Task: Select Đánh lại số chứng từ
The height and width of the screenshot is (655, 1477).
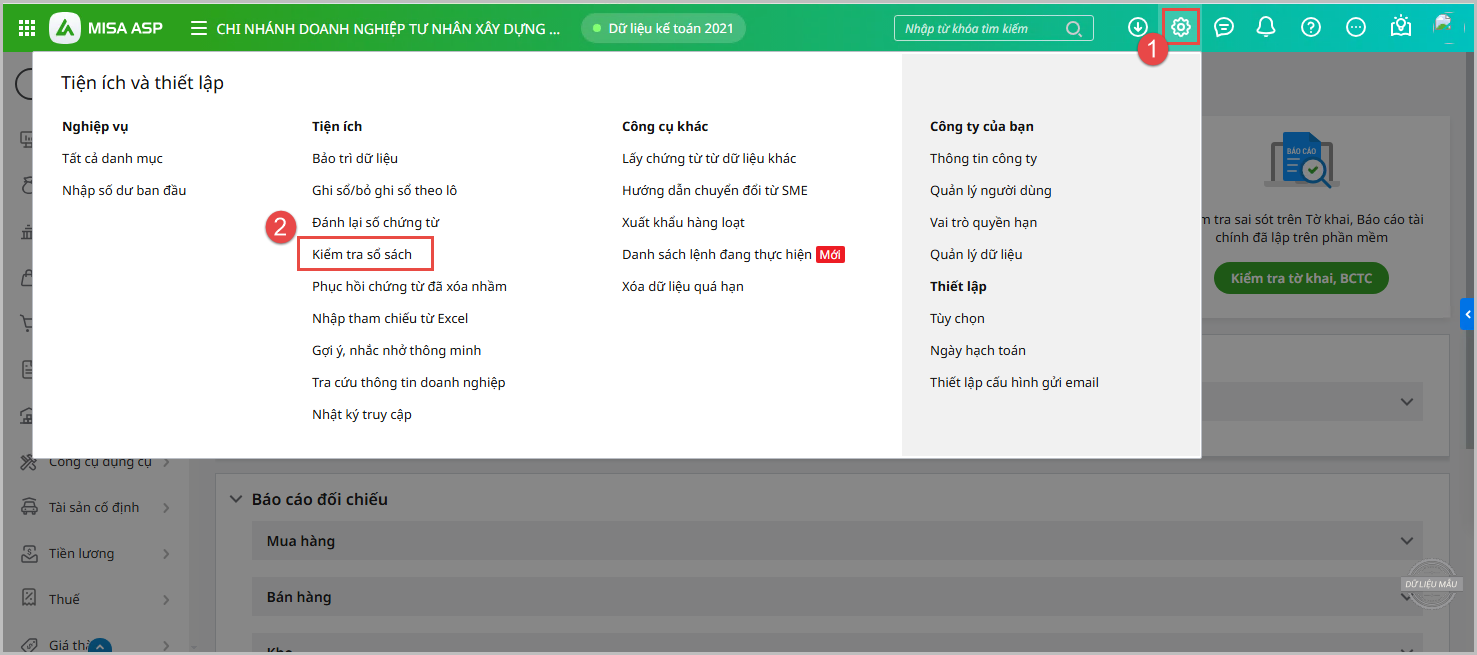Action: click(x=375, y=222)
